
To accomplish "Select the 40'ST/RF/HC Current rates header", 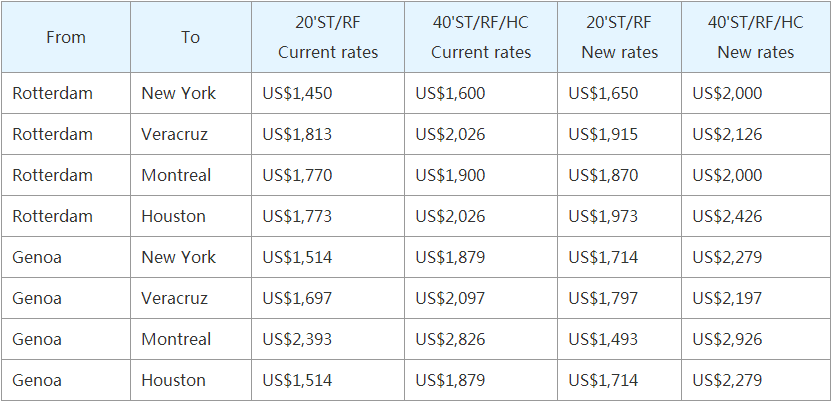I will pos(481,38).
